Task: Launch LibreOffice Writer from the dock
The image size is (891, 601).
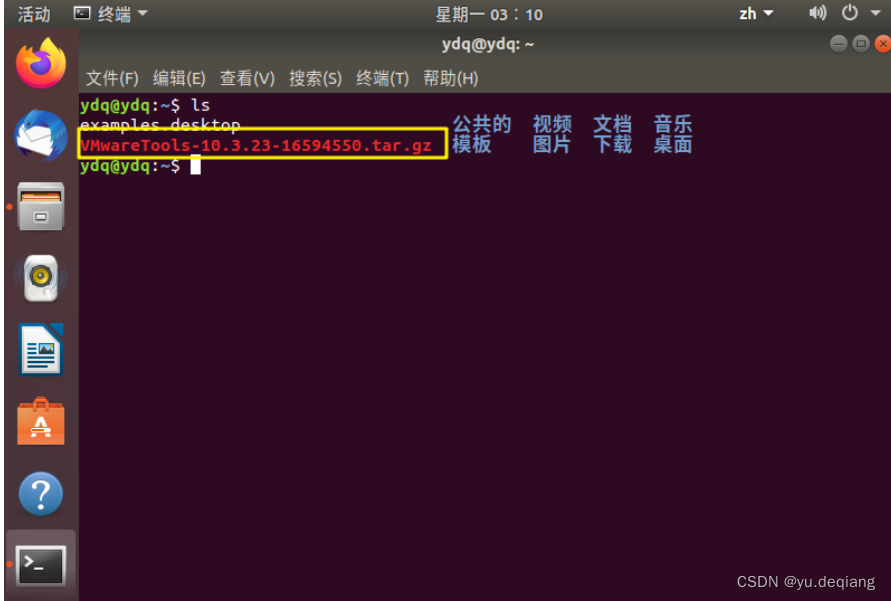Action: (41, 349)
